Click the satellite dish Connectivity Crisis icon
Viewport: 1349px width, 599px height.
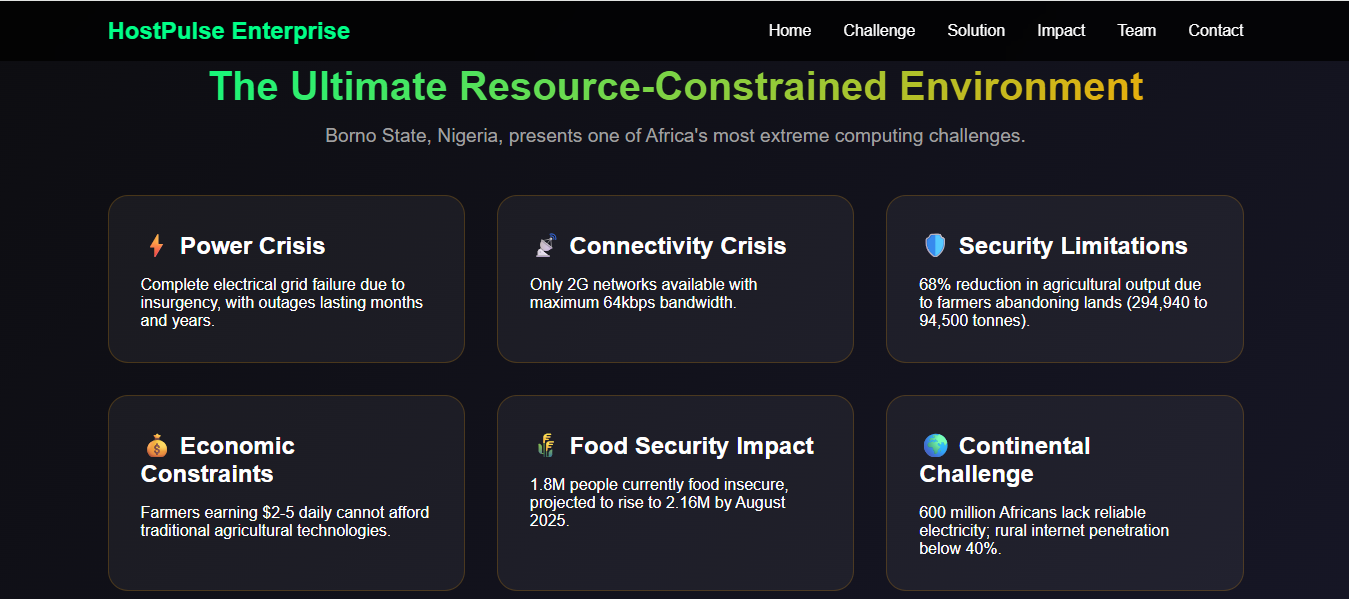pos(545,246)
